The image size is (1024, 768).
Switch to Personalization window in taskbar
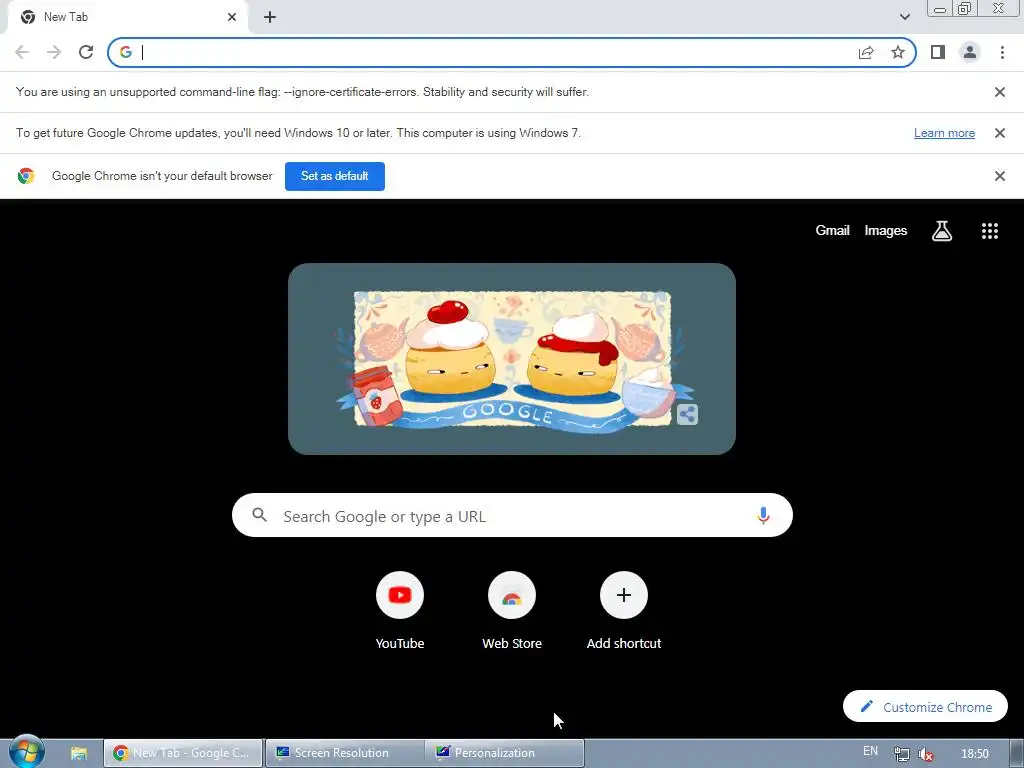click(505, 753)
